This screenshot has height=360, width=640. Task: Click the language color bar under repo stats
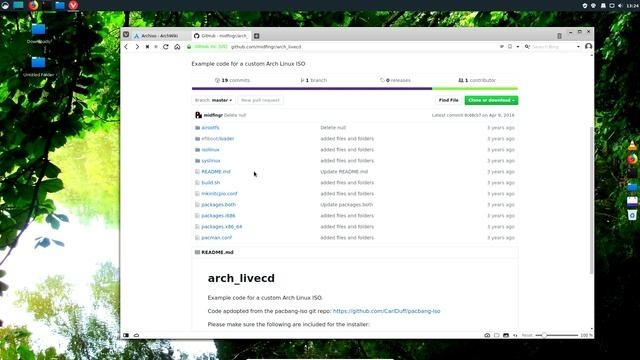point(355,89)
